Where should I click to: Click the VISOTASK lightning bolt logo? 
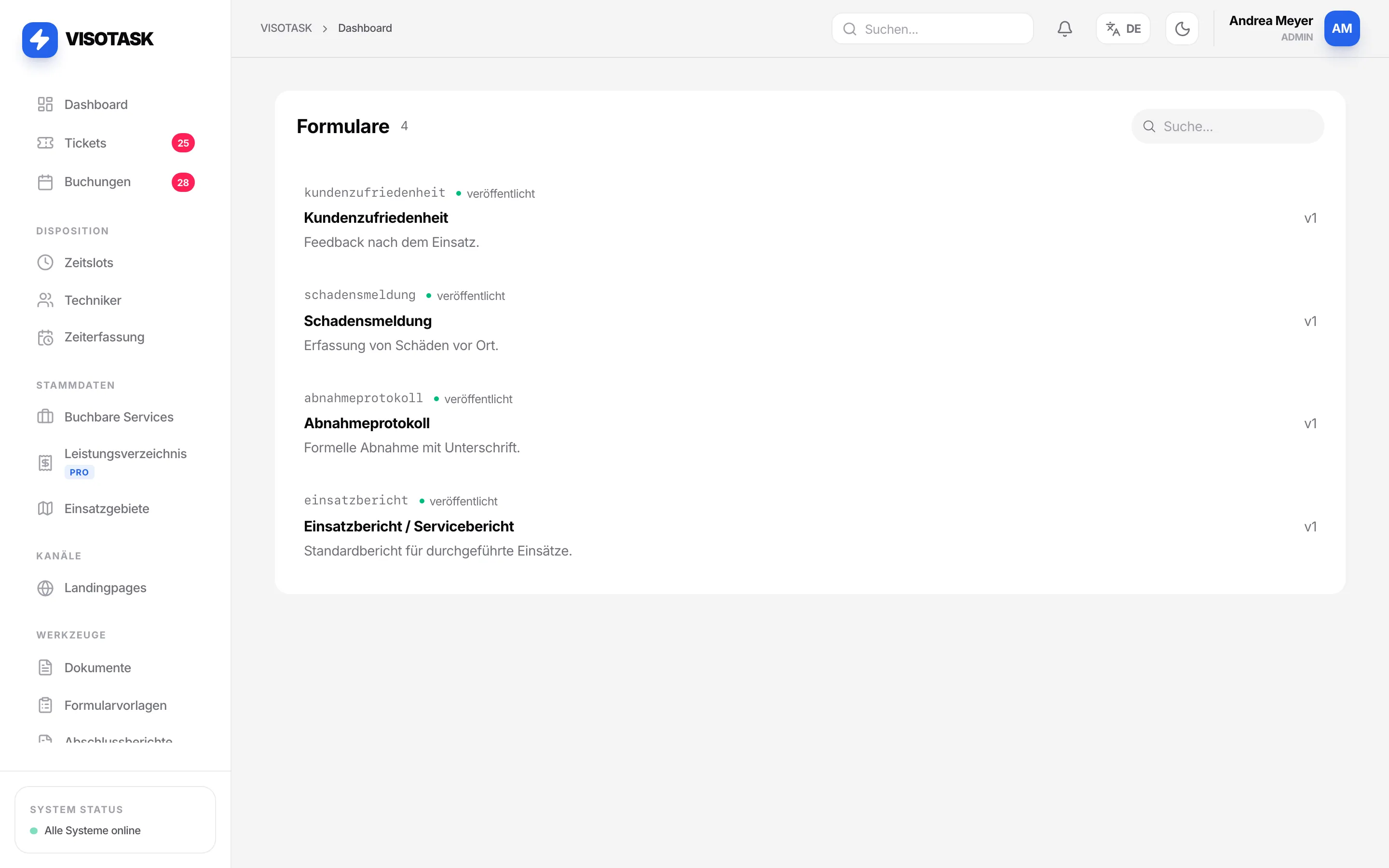point(40,40)
